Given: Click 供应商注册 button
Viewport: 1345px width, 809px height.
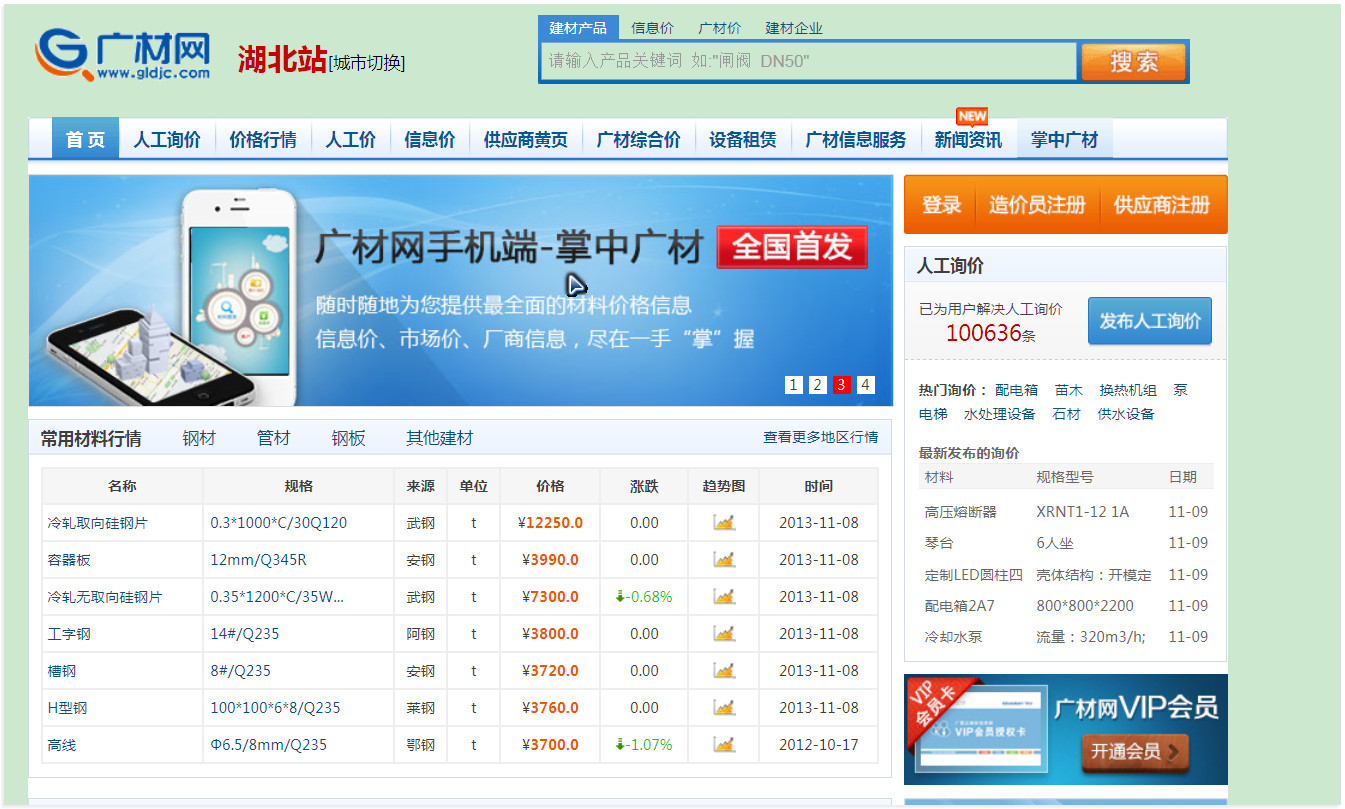Looking at the screenshot, I should click(1162, 205).
